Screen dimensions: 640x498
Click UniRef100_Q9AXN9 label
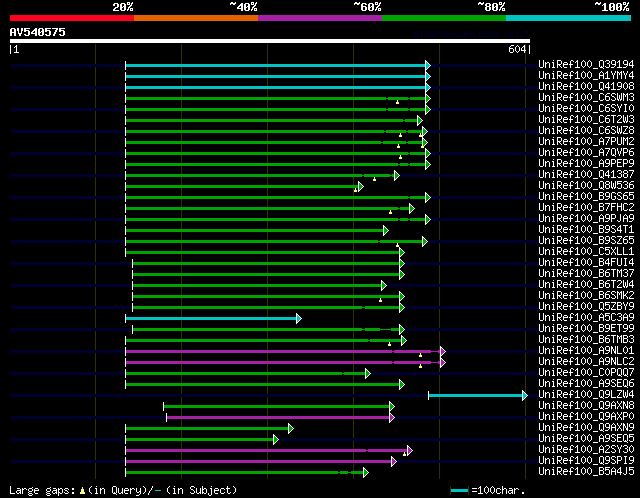click(x=586, y=428)
